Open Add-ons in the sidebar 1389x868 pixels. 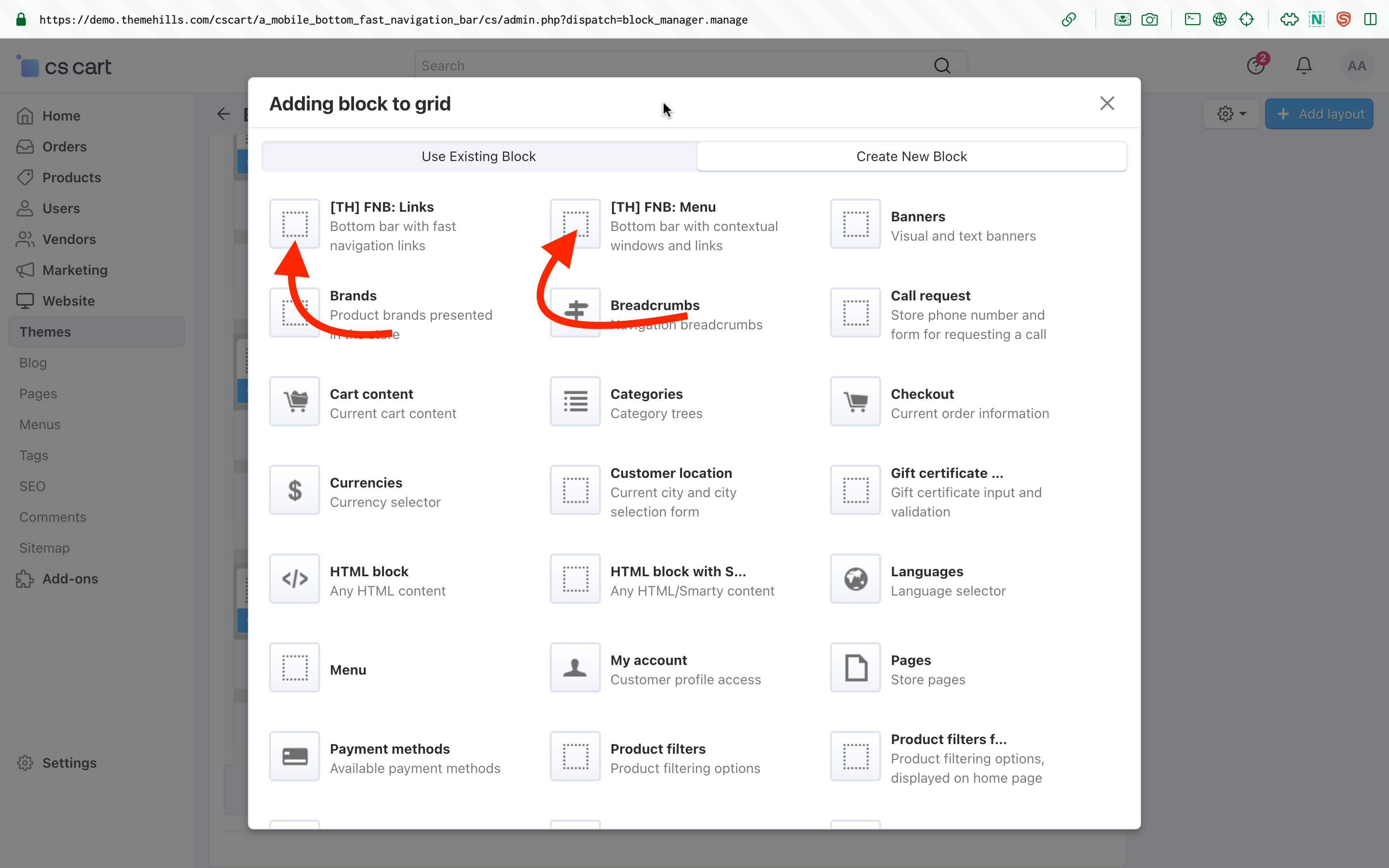(69, 579)
